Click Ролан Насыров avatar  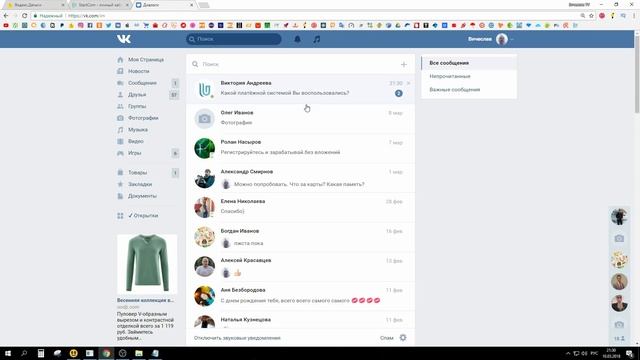tap(204, 148)
